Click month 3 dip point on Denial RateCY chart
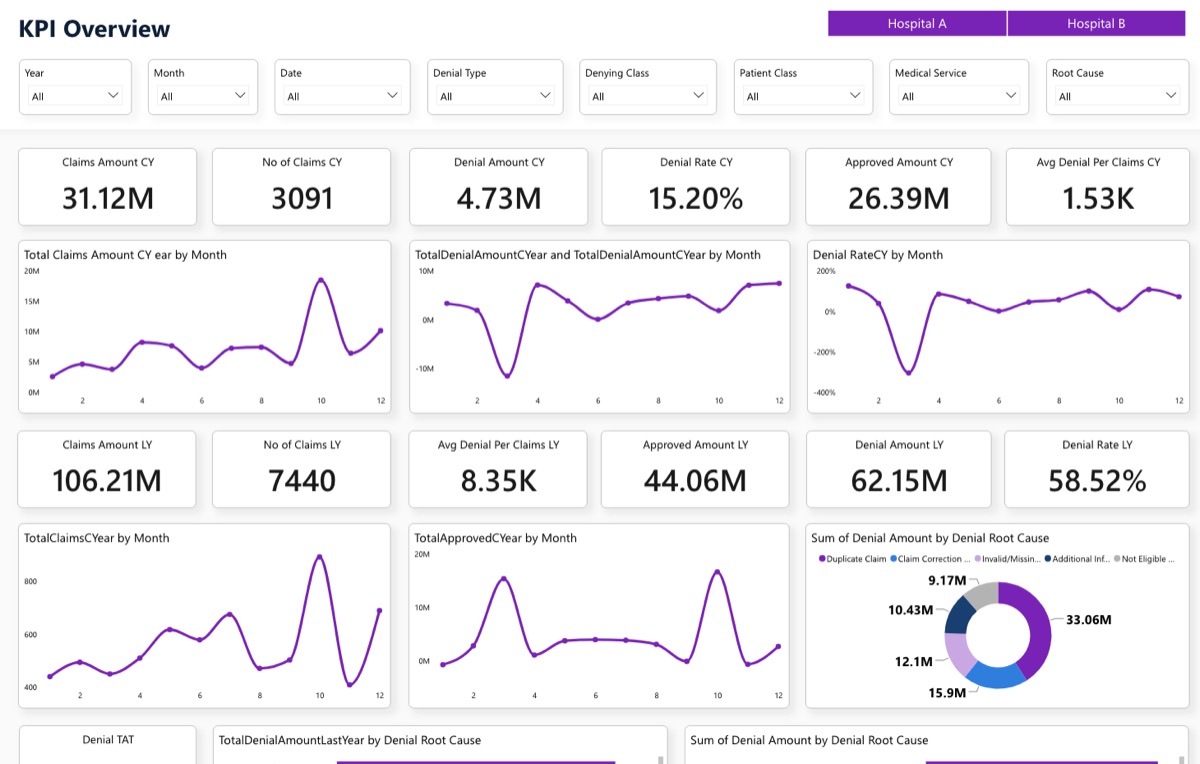The height and width of the screenshot is (764, 1200). (x=909, y=373)
